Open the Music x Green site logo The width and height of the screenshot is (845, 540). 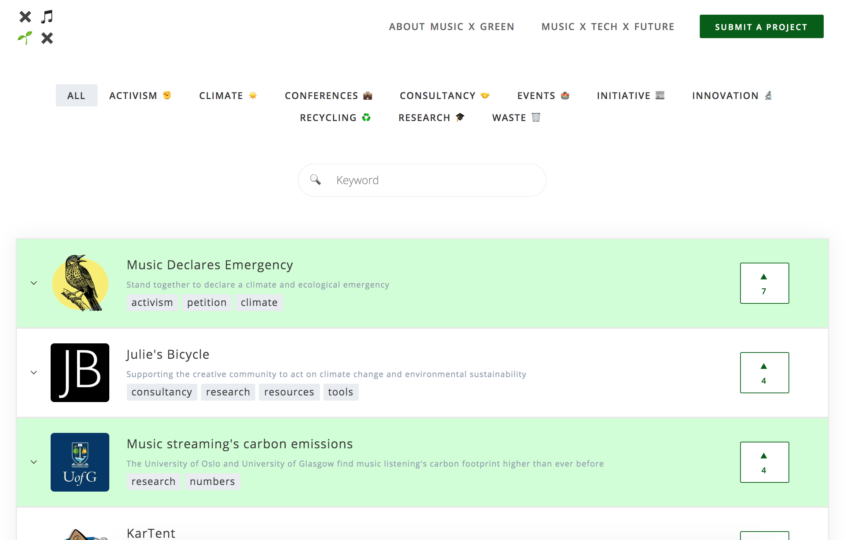point(36,27)
